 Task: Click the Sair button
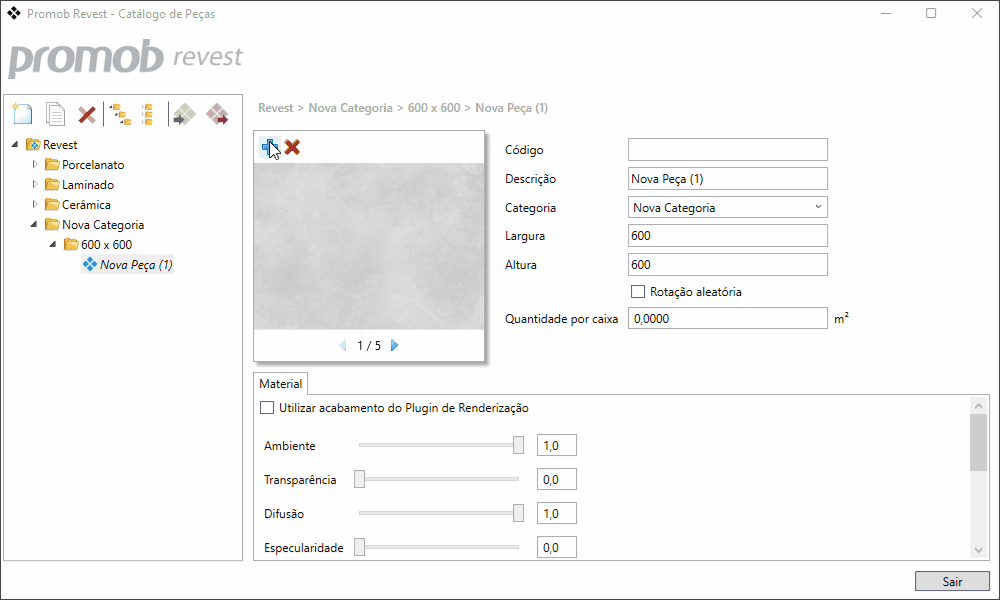pos(951,581)
